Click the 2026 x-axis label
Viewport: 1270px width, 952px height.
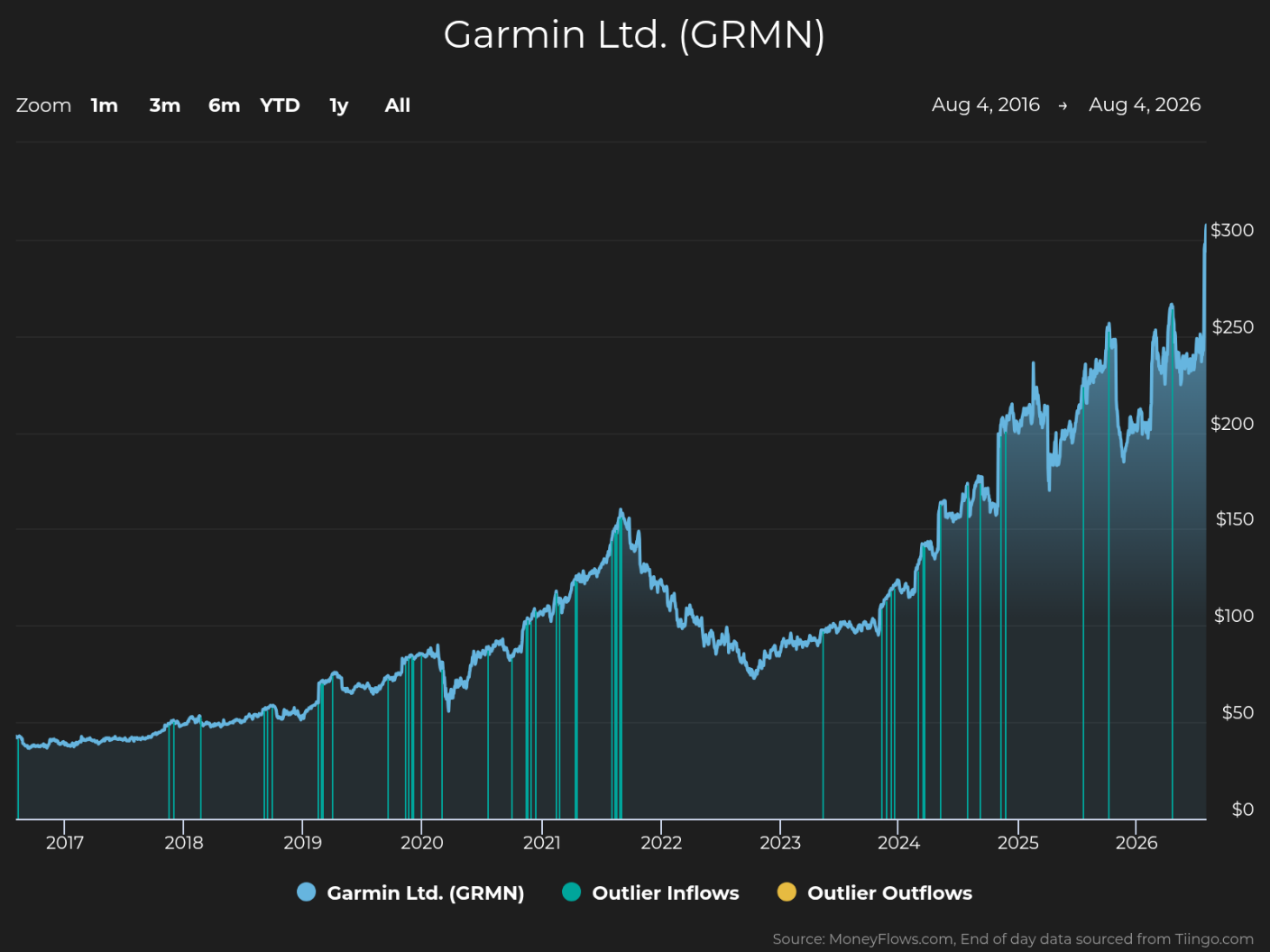click(x=1137, y=843)
